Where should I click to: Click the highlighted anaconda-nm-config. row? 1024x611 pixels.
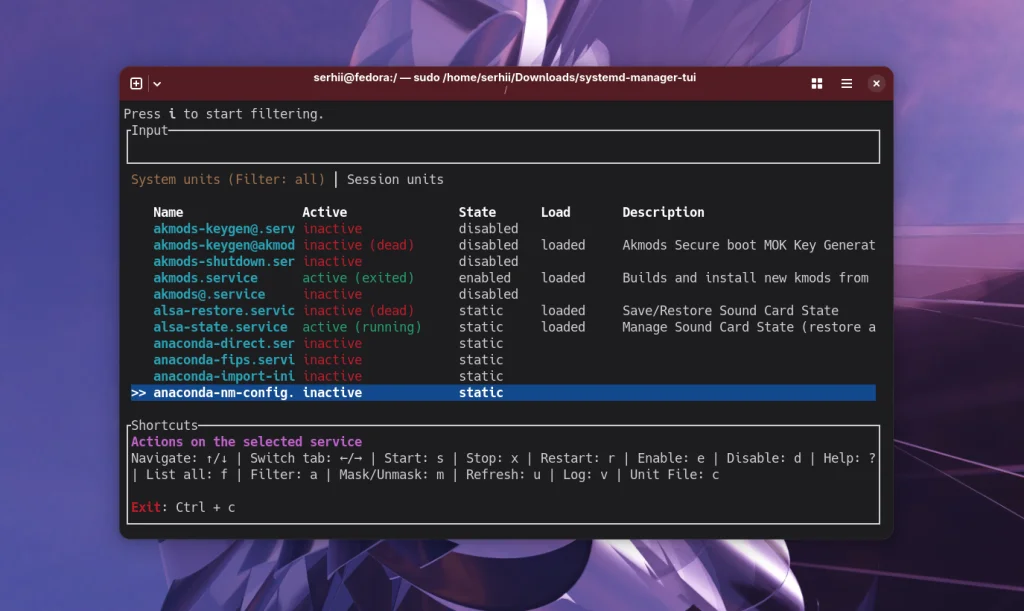[503, 392]
